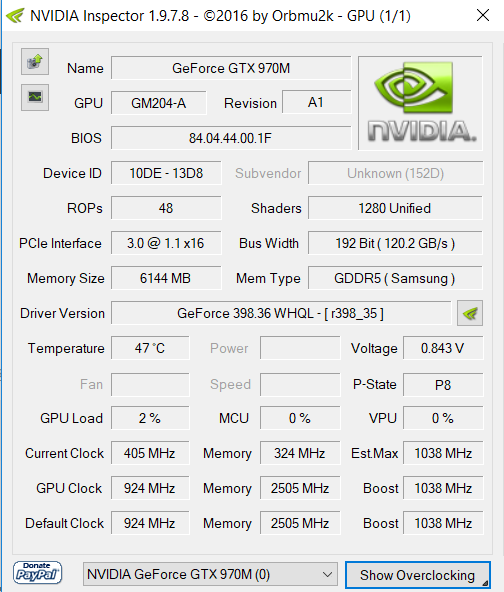
Task: Select the NVIDIA GeForce GTX 970M combo box
Action: [x=210, y=574]
